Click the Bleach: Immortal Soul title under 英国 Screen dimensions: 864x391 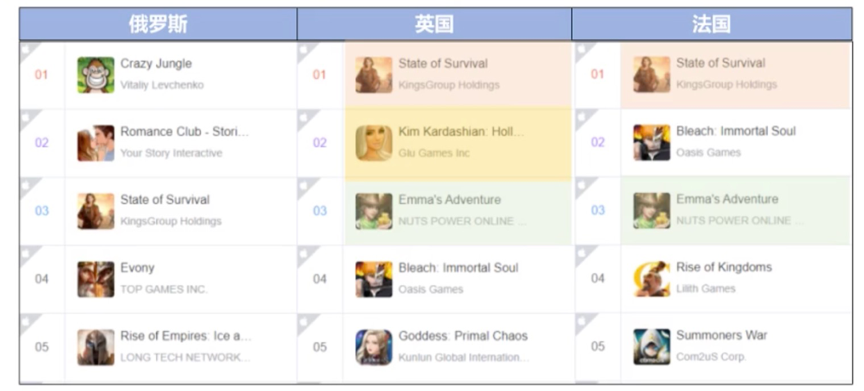click(x=458, y=268)
